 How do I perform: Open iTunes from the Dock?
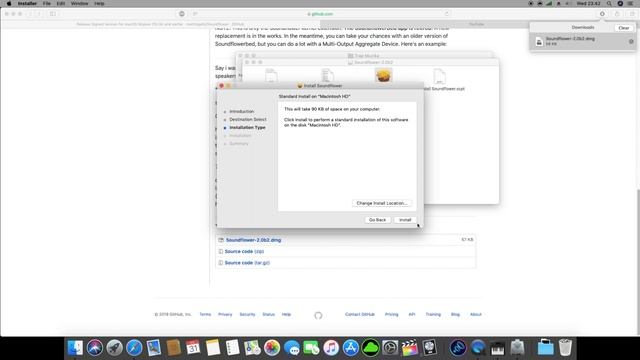(x=331, y=348)
